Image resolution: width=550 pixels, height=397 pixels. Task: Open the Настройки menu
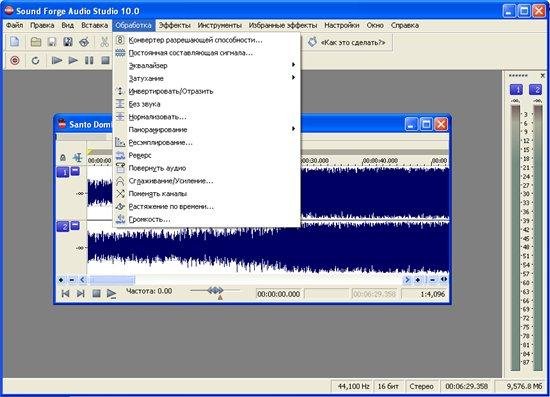(342, 25)
